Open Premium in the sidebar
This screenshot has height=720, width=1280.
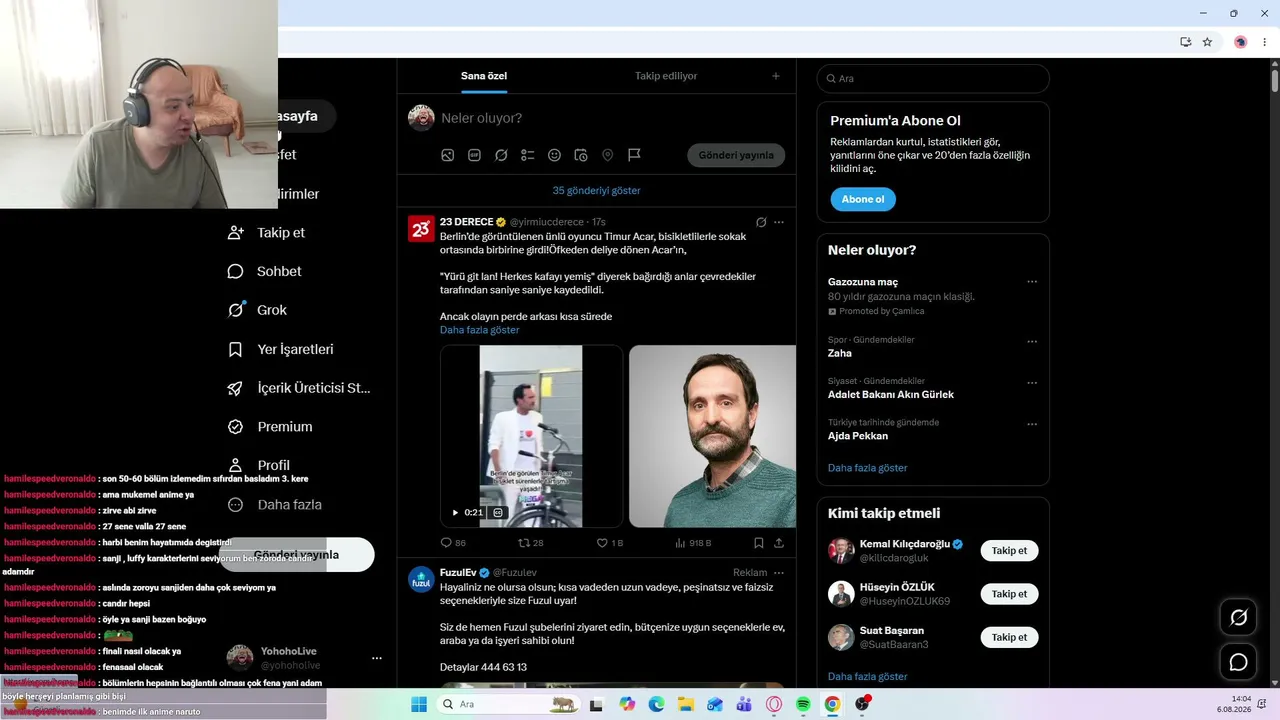[270, 426]
